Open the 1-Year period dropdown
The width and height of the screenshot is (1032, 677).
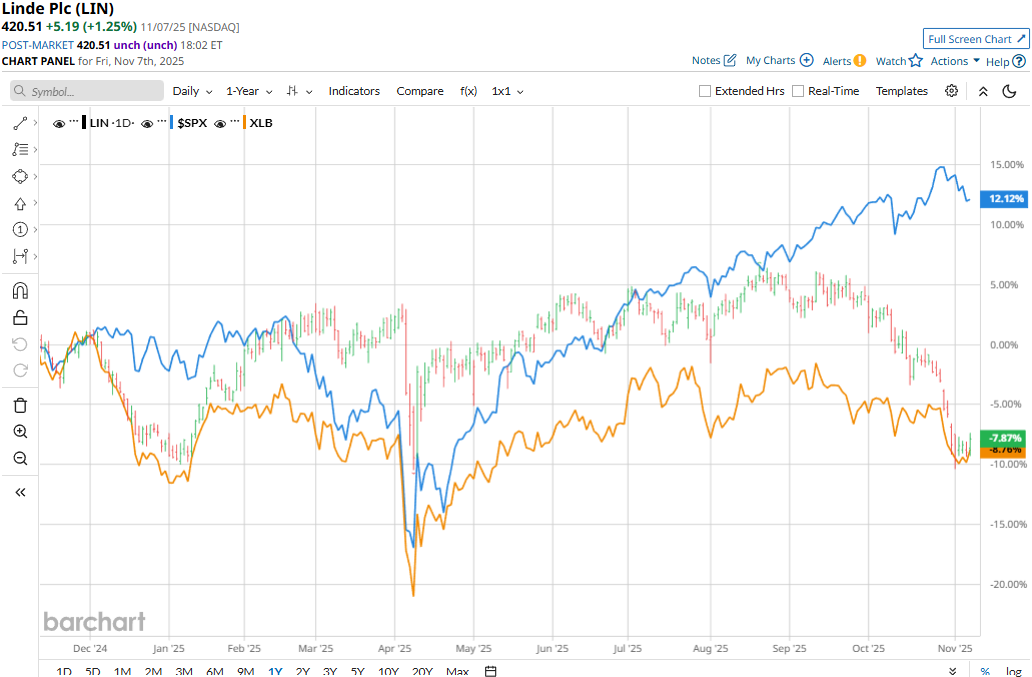point(249,91)
